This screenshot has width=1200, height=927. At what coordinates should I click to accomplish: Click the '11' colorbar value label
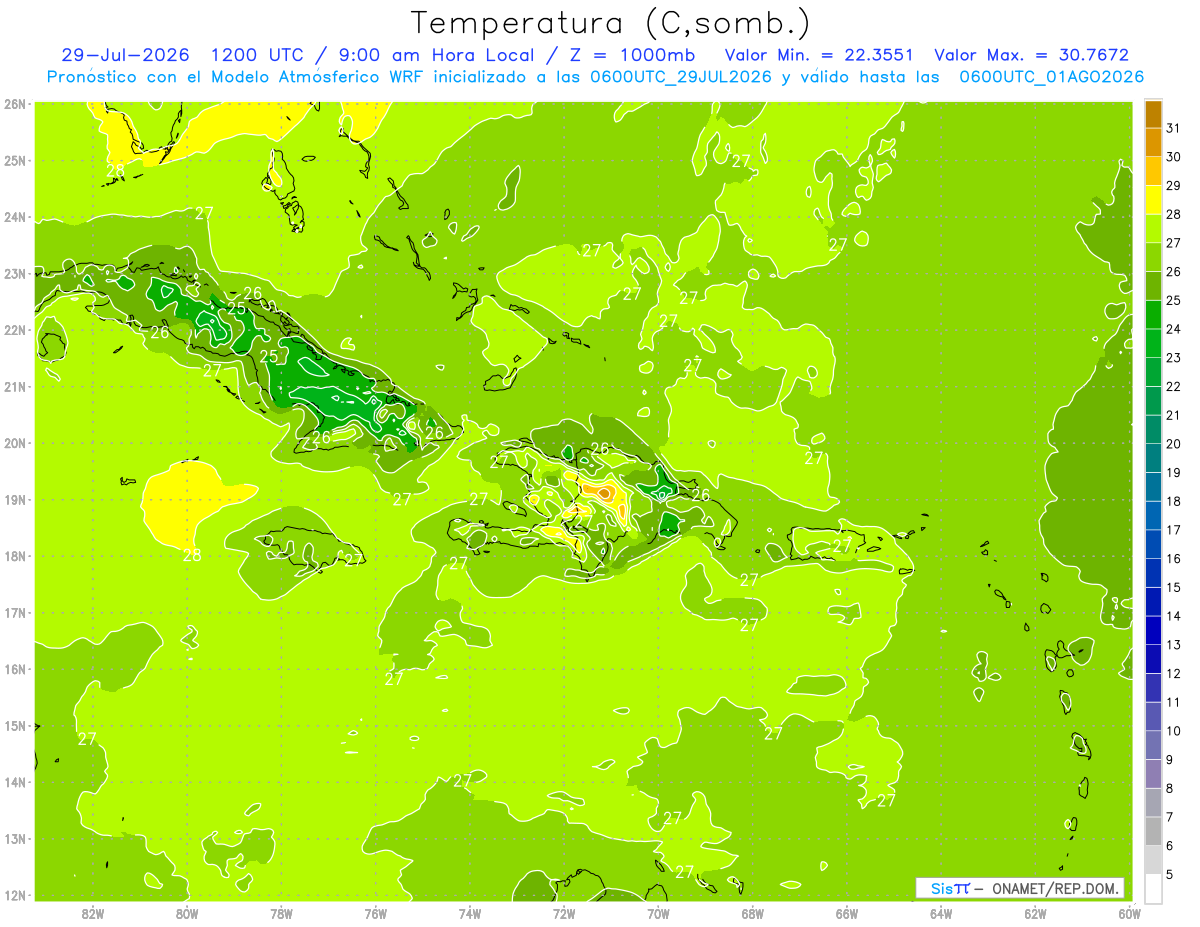(x=1173, y=702)
